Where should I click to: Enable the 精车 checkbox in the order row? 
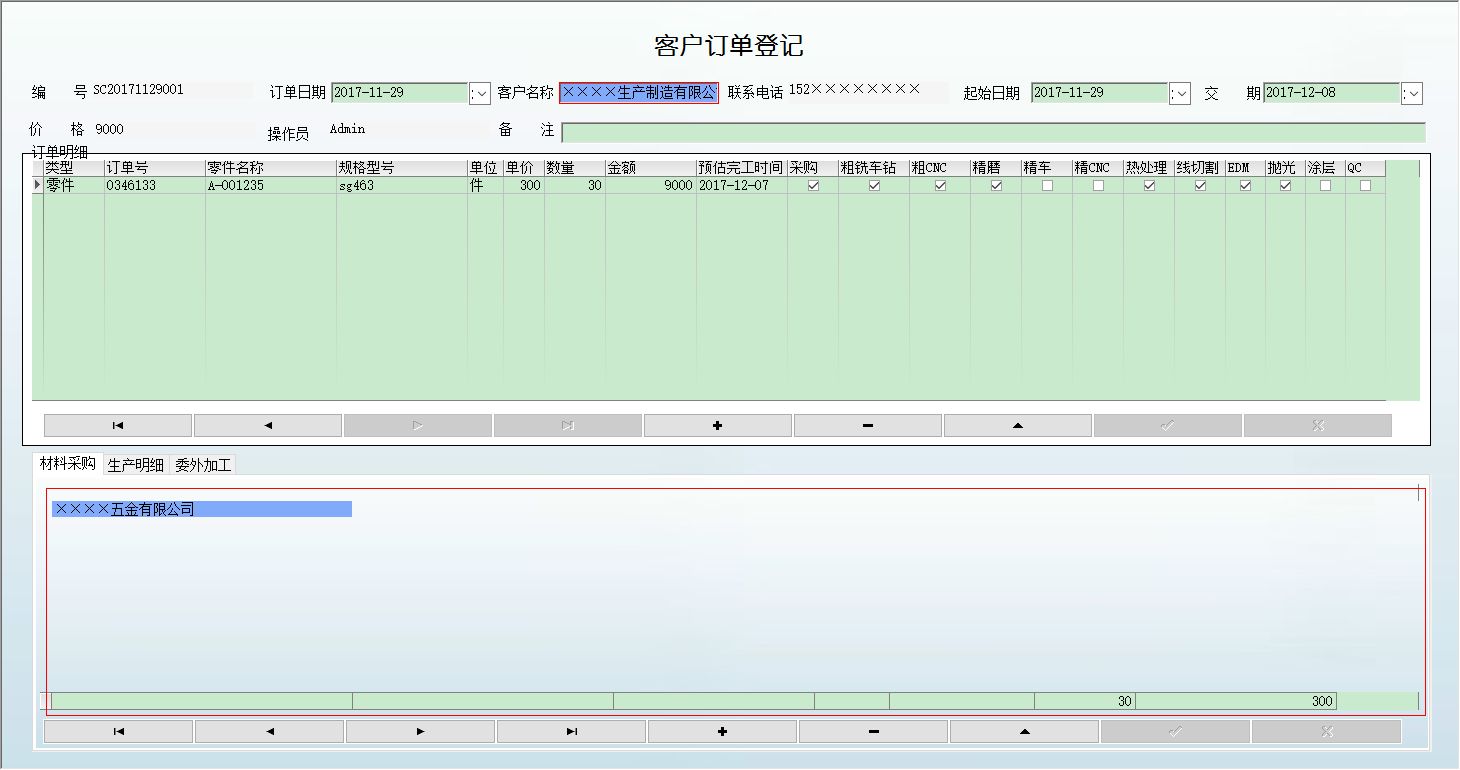(x=1047, y=186)
